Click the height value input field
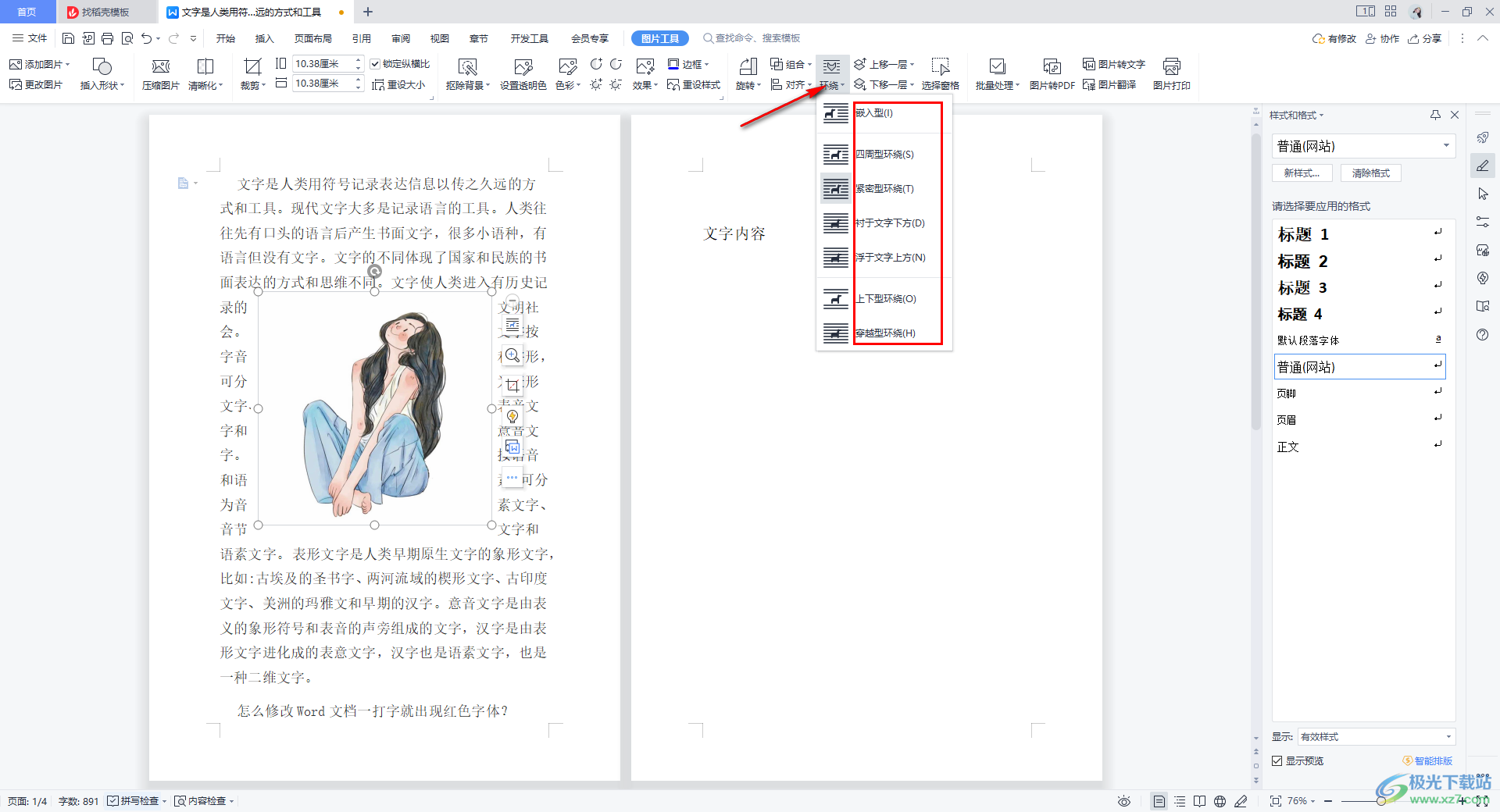 (323, 64)
